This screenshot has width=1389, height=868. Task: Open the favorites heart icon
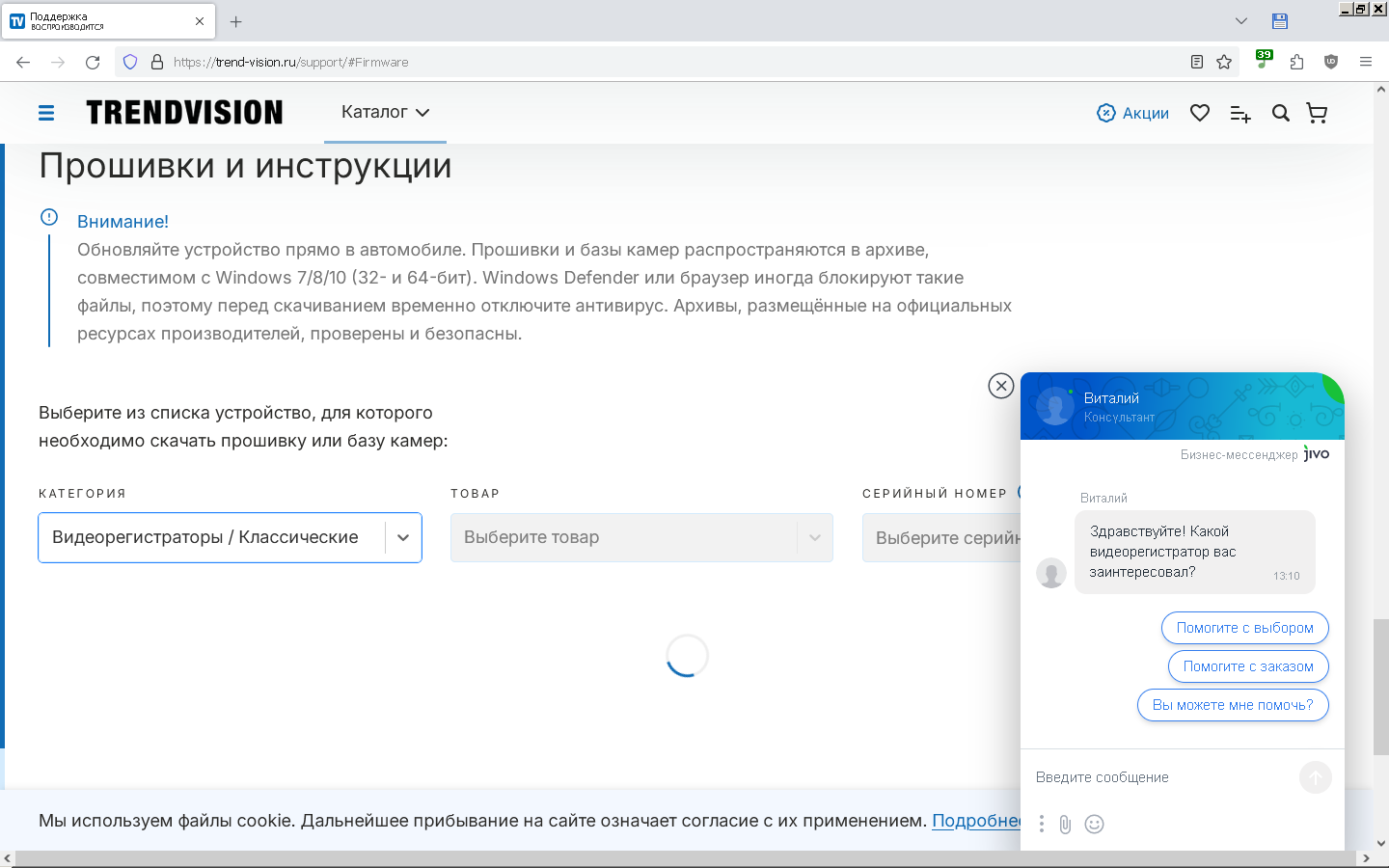point(1200,113)
